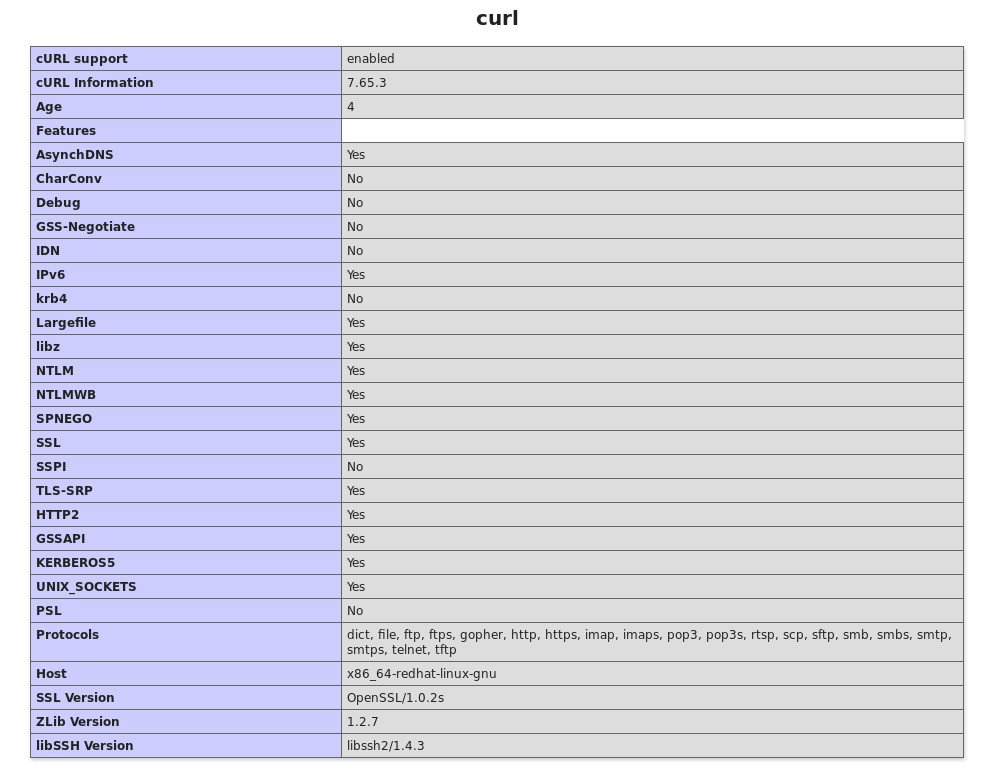
Task: Click the libSSH Version row label
Action: 85,746
